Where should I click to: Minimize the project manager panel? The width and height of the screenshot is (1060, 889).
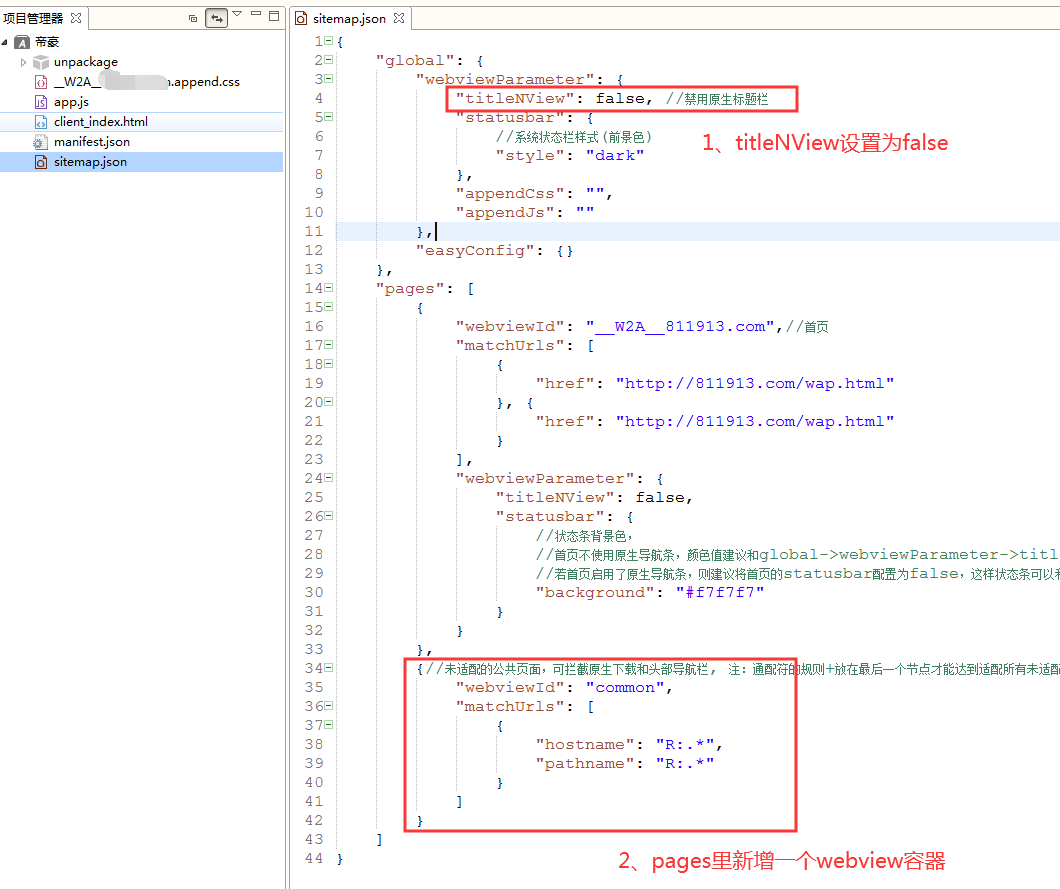point(256,14)
